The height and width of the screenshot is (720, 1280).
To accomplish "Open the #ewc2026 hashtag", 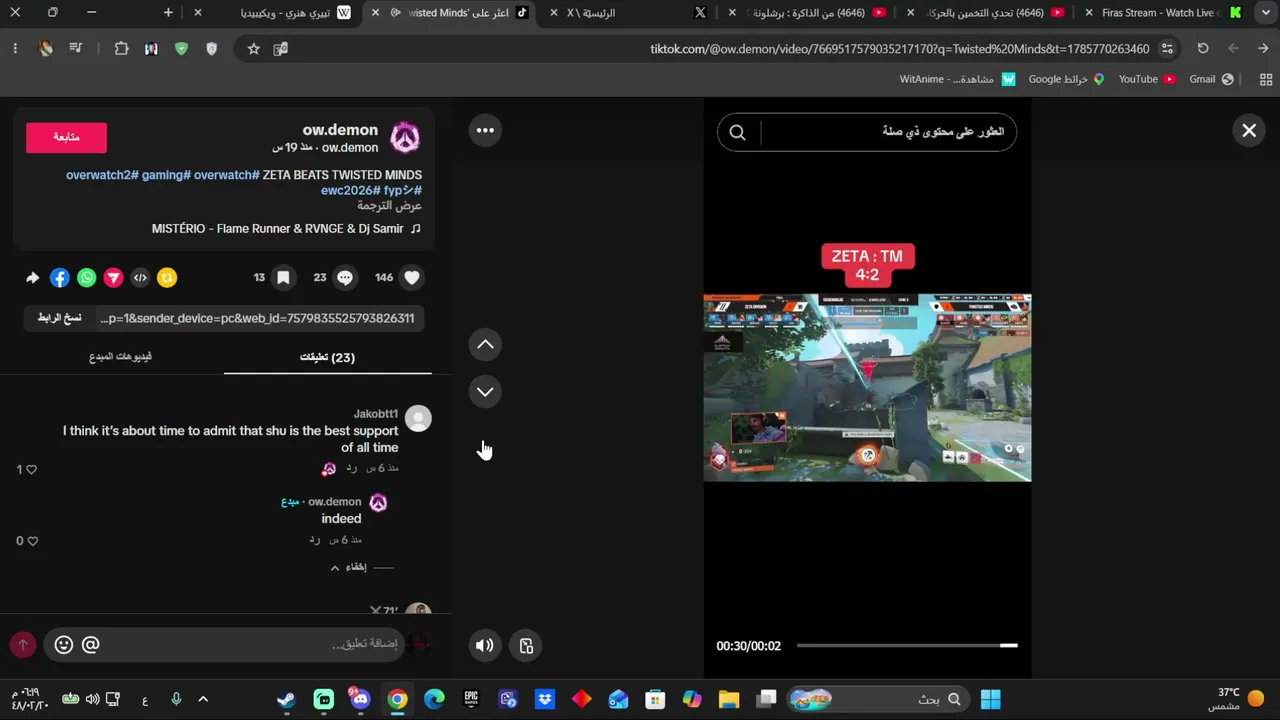I will (351, 190).
